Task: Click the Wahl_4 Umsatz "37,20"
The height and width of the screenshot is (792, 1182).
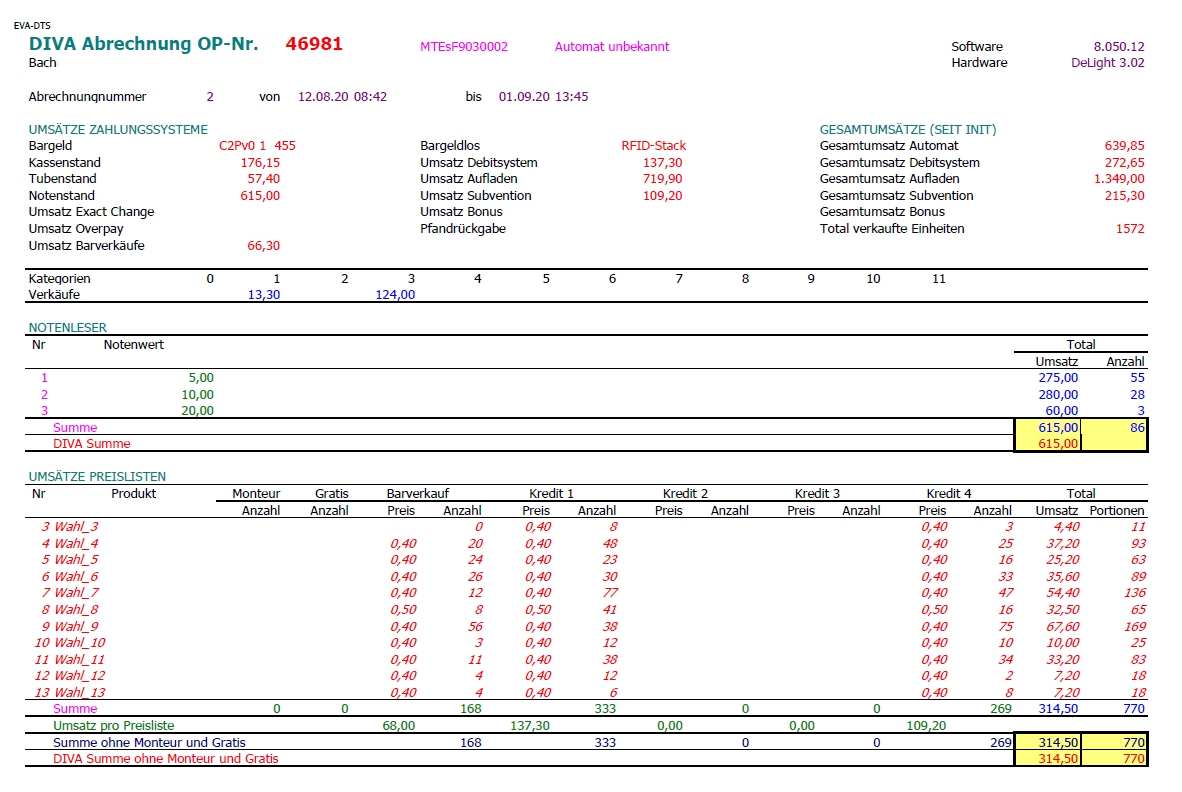Action: 1063,544
